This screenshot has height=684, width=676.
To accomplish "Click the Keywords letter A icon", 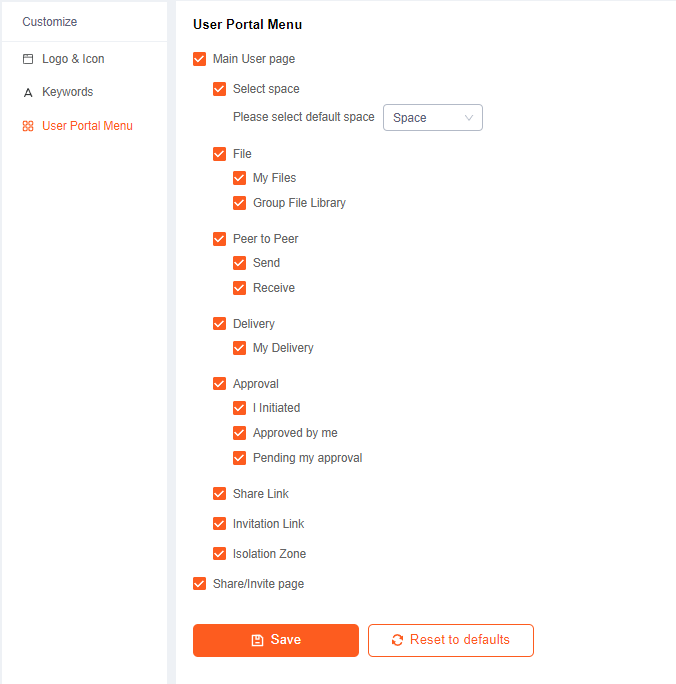I will [28, 92].
